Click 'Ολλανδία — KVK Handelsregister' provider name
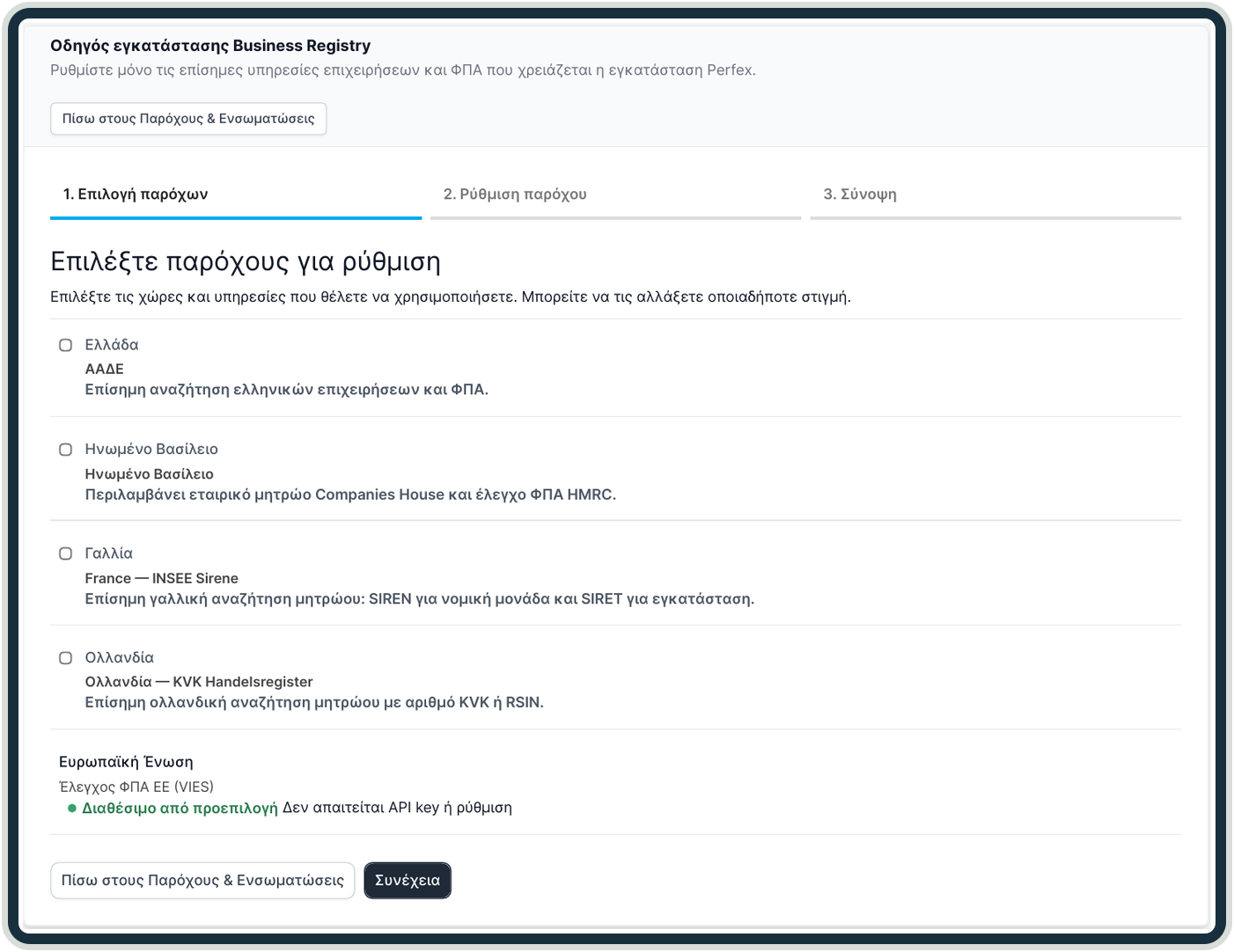The width and height of the screenshot is (1234, 952). pos(199,682)
